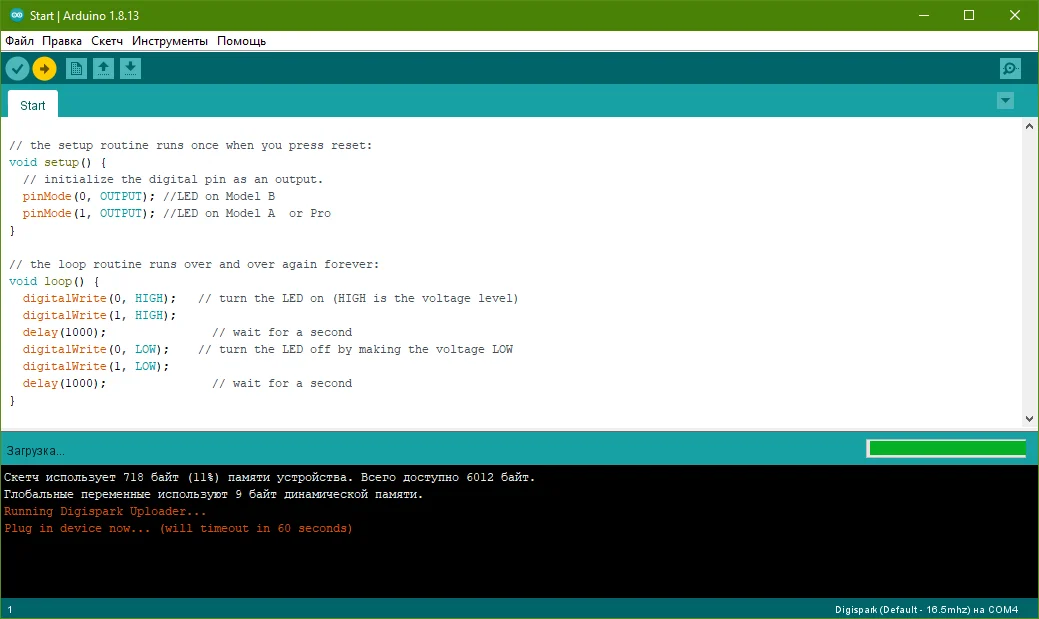Click the '//LED on Model A or Pro' comment
Viewport: 1039px width, 619px height.
(x=246, y=213)
